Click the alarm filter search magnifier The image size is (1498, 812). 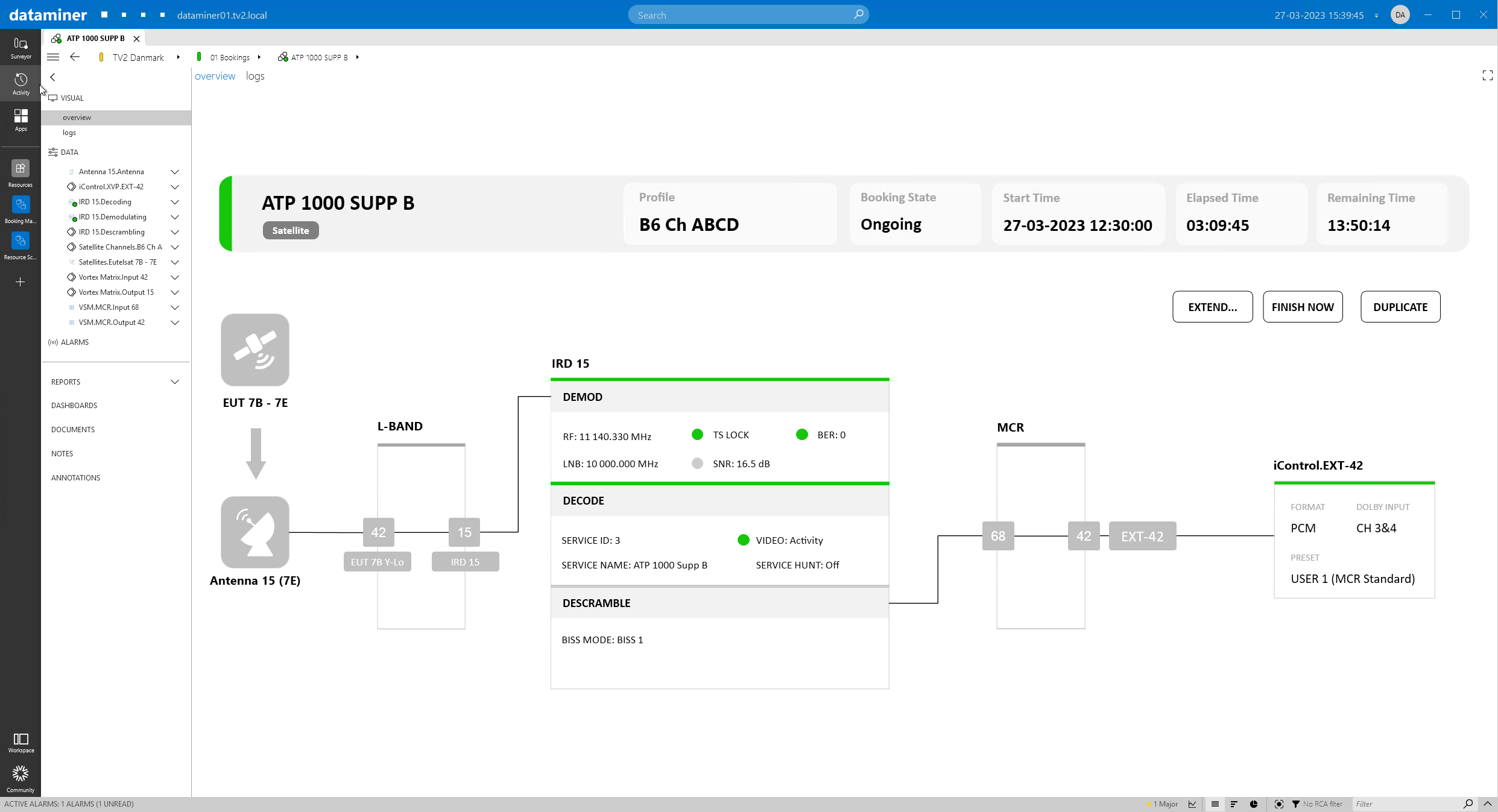pos(1468,804)
